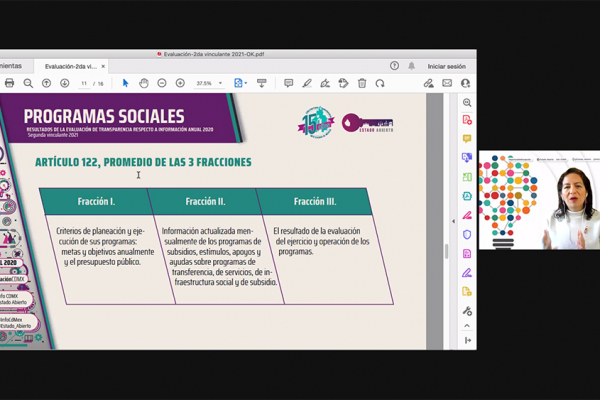Collapse the right tools pane bottom arrow
The height and width of the screenshot is (400, 600).
(x=467, y=340)
